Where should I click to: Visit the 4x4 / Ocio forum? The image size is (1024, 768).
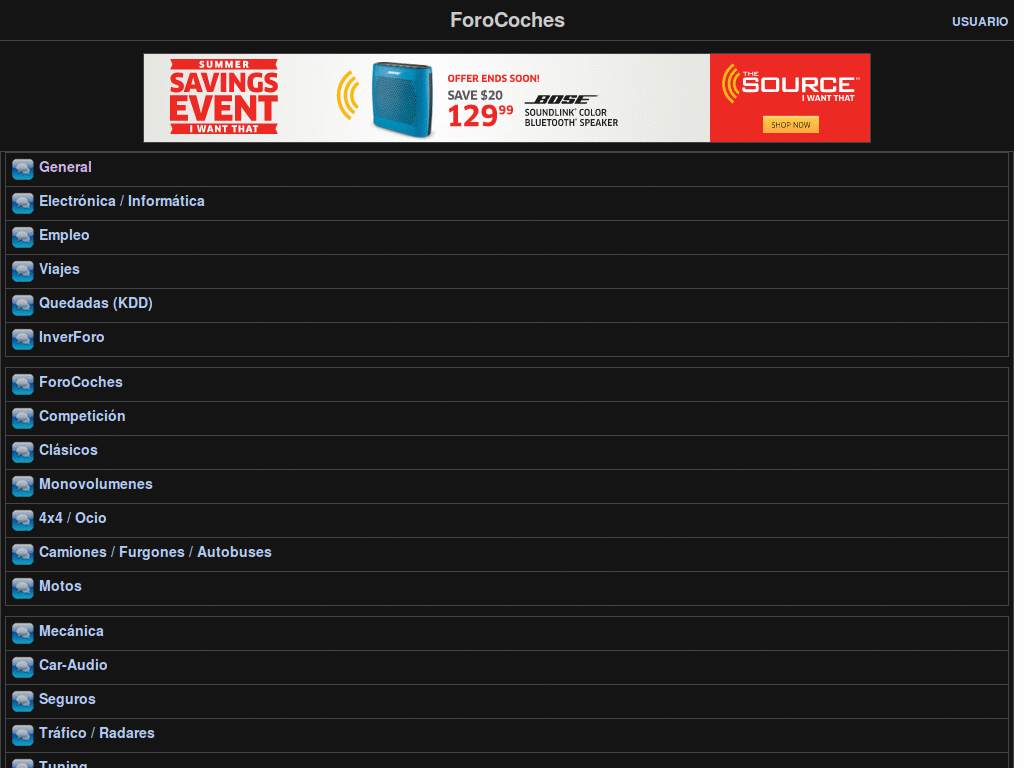72,518
